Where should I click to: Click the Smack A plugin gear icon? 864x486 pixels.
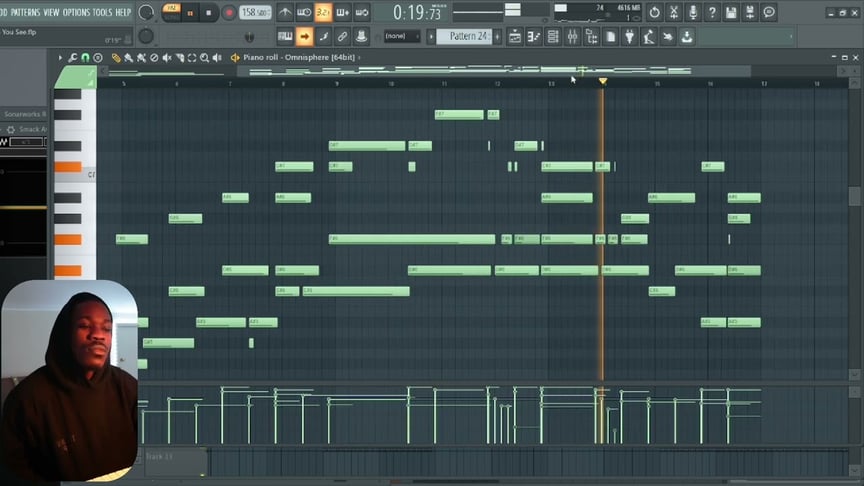click(10, 129)
